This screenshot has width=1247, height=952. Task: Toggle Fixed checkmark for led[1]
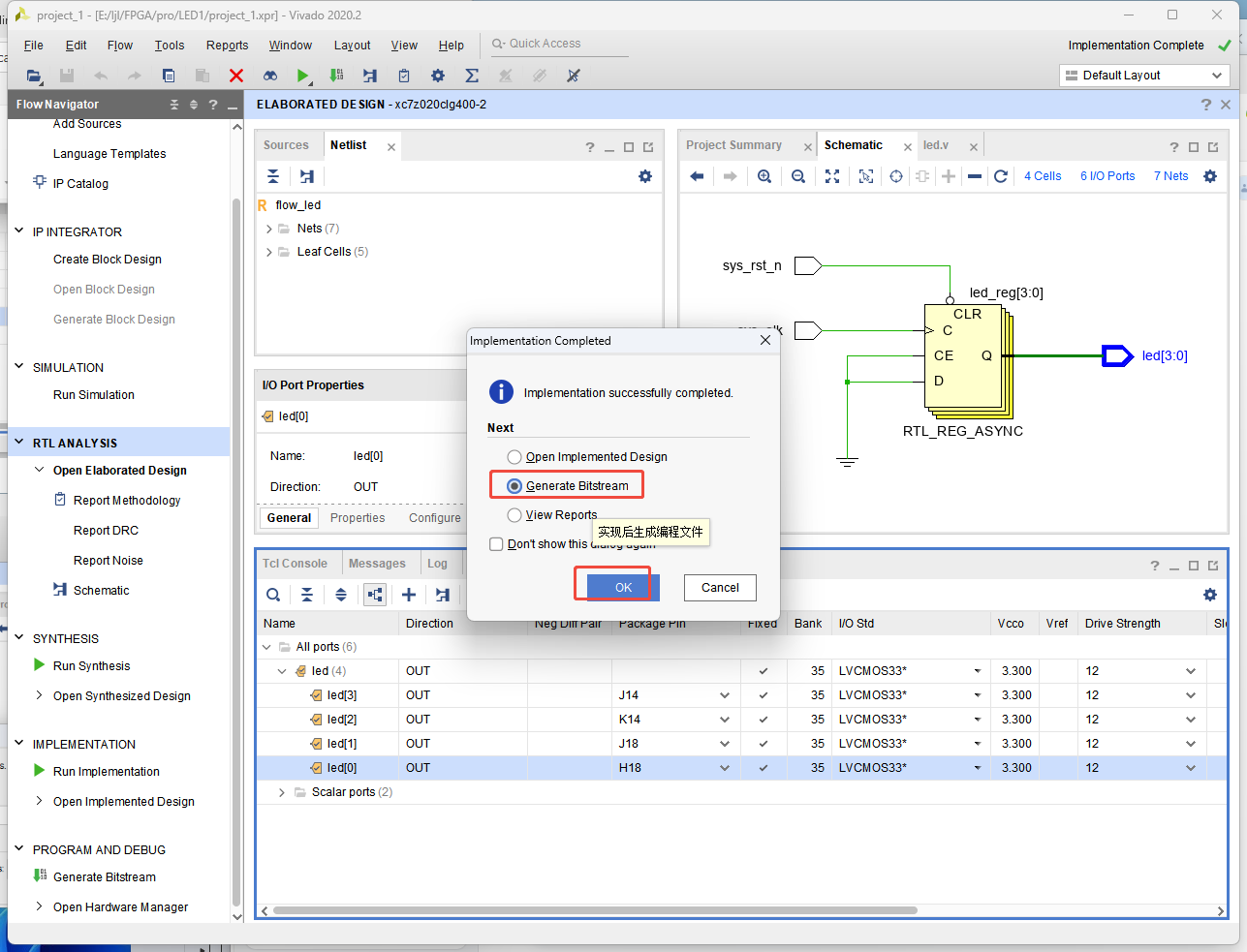coord(764,744)
